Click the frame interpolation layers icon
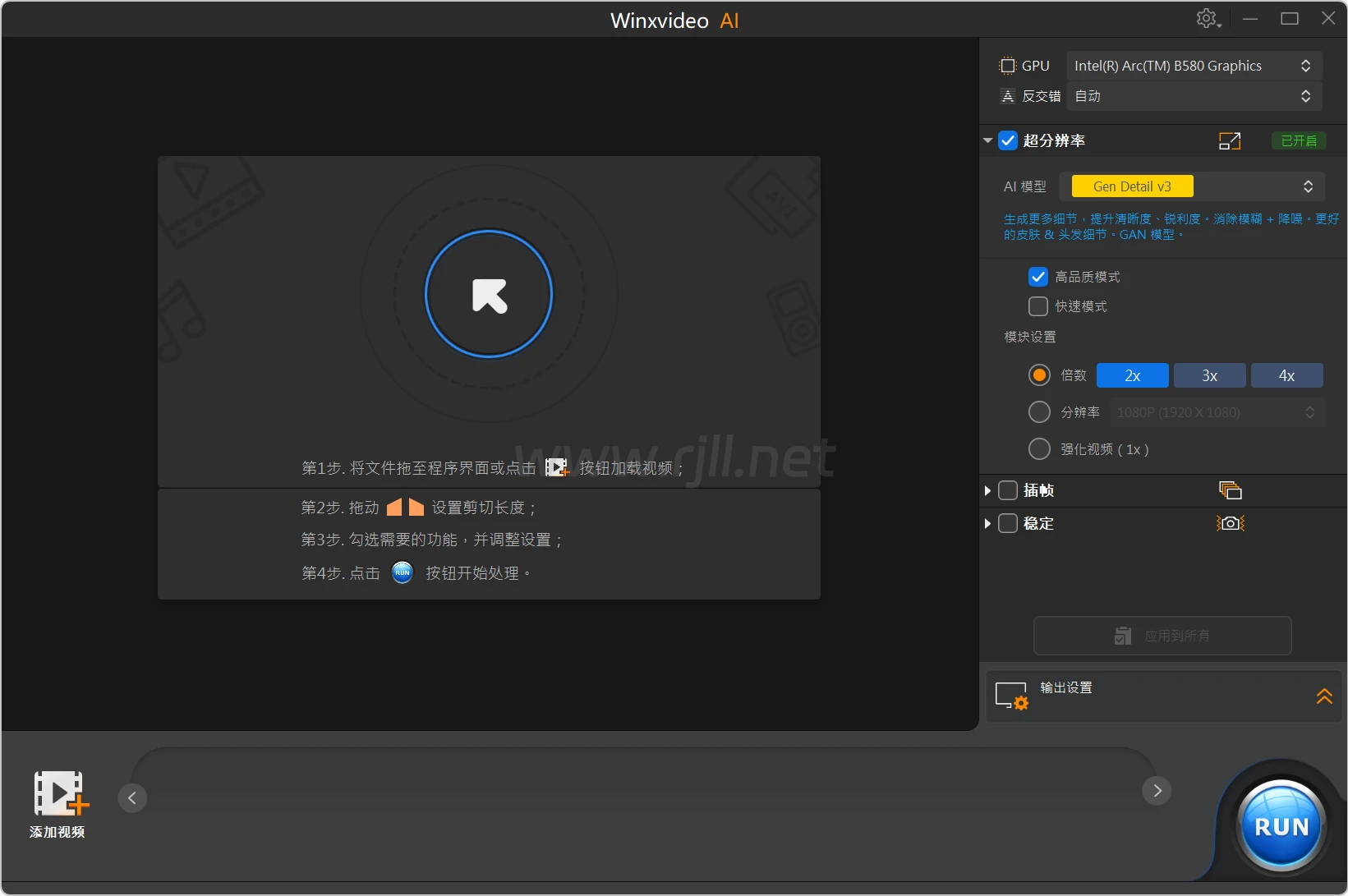This screenshot has height=896, width=1348. point(1230,490)
